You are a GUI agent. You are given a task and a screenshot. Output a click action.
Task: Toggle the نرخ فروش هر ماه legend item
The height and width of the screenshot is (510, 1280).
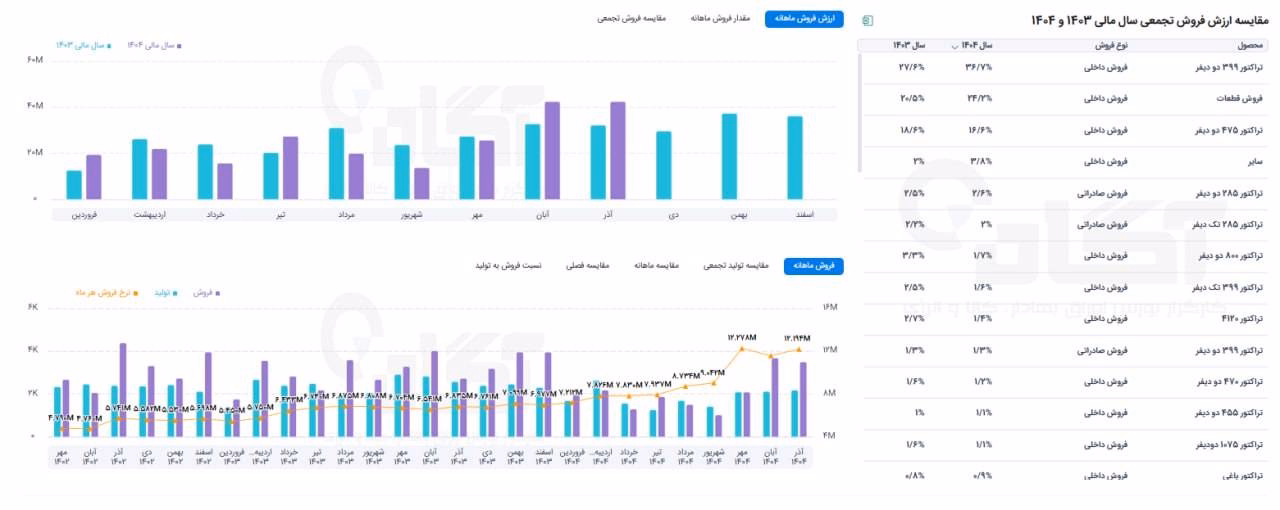(x=107, y=292)
